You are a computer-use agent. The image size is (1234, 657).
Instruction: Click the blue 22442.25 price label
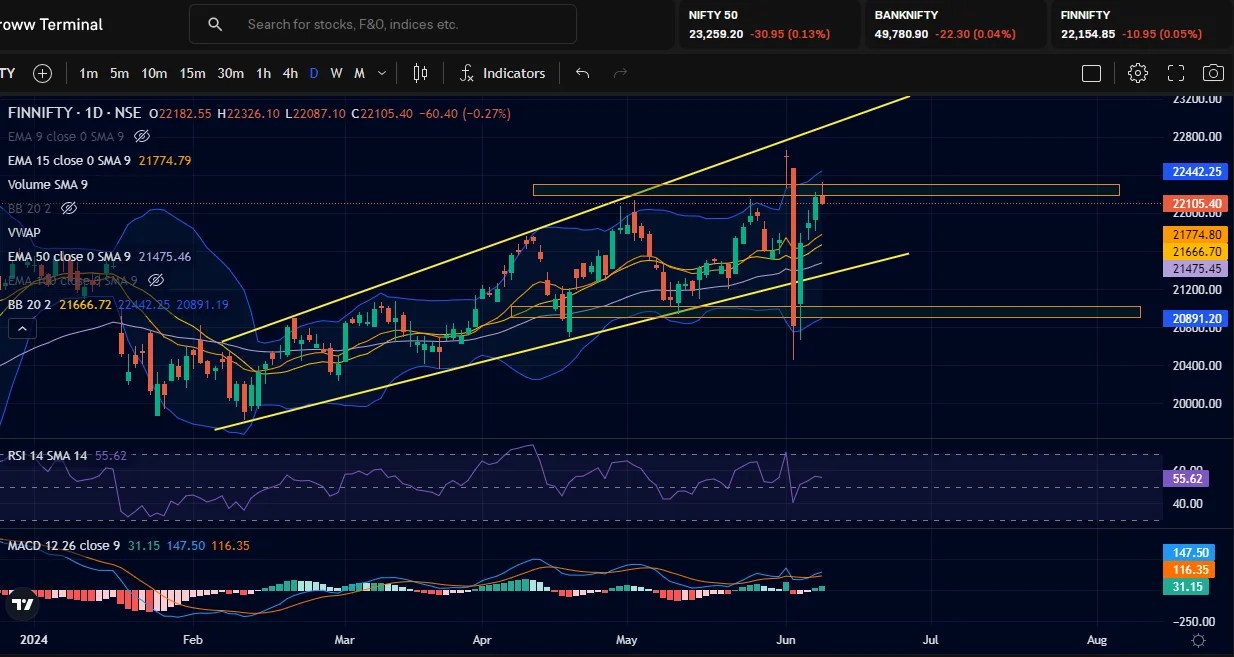[1193, 172]
